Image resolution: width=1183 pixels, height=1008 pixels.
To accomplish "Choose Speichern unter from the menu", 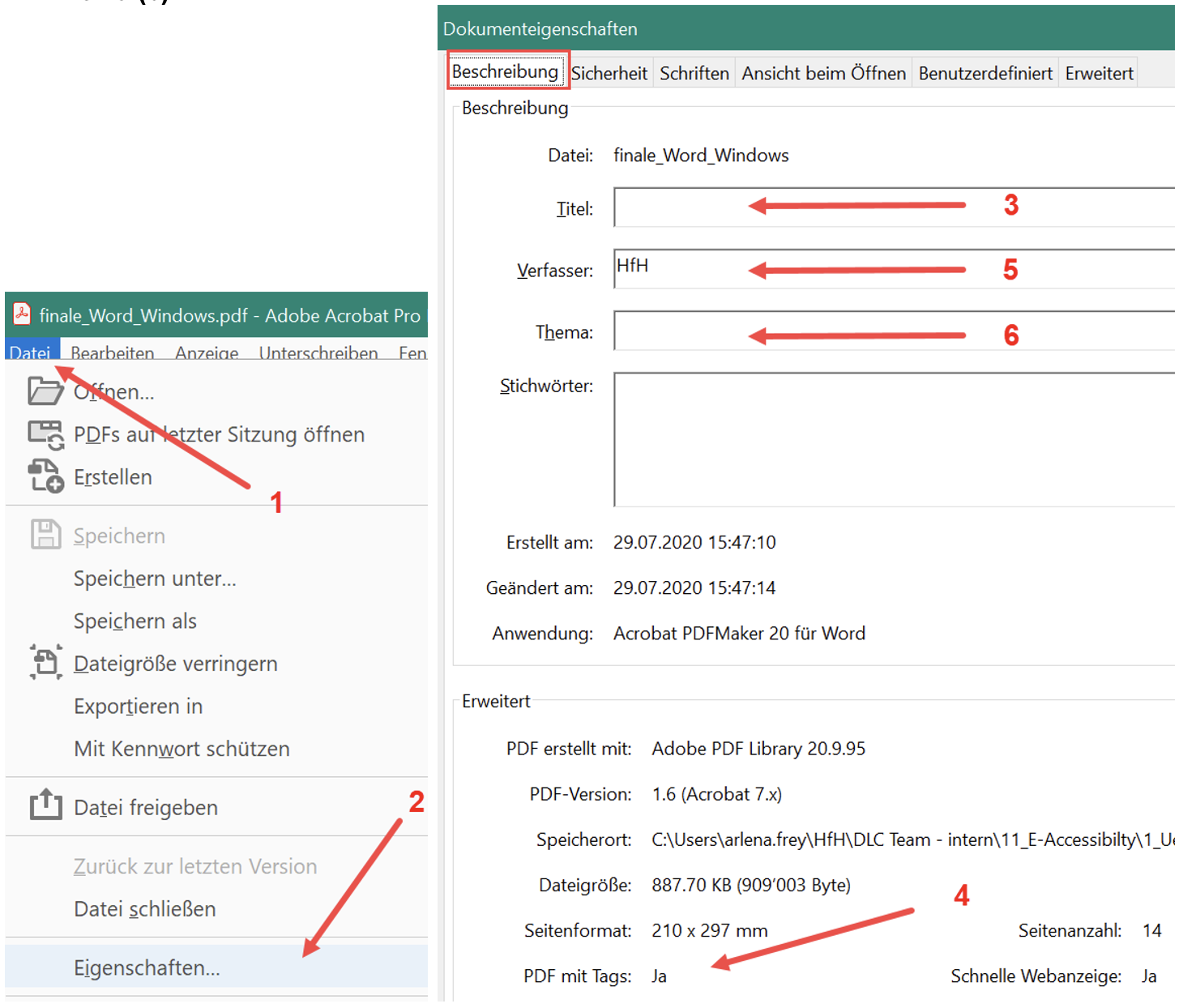I will [155, 578].
